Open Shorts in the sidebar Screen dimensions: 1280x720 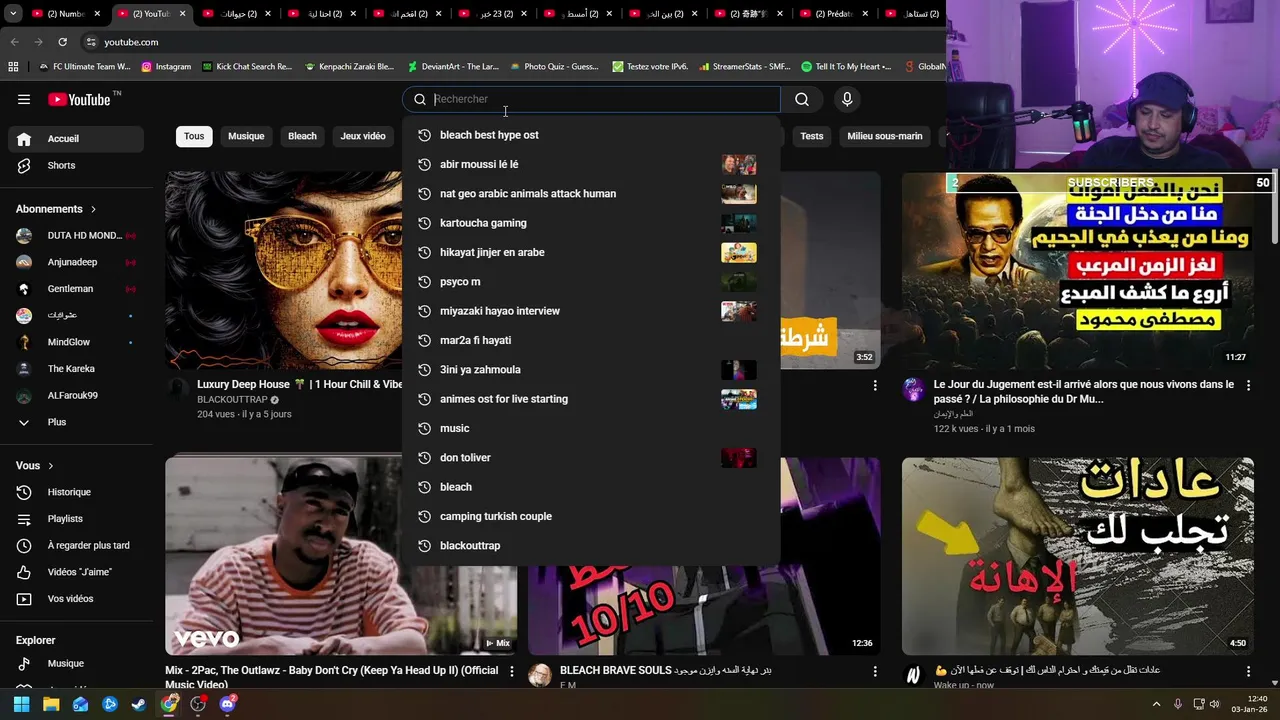click(76, 165)
